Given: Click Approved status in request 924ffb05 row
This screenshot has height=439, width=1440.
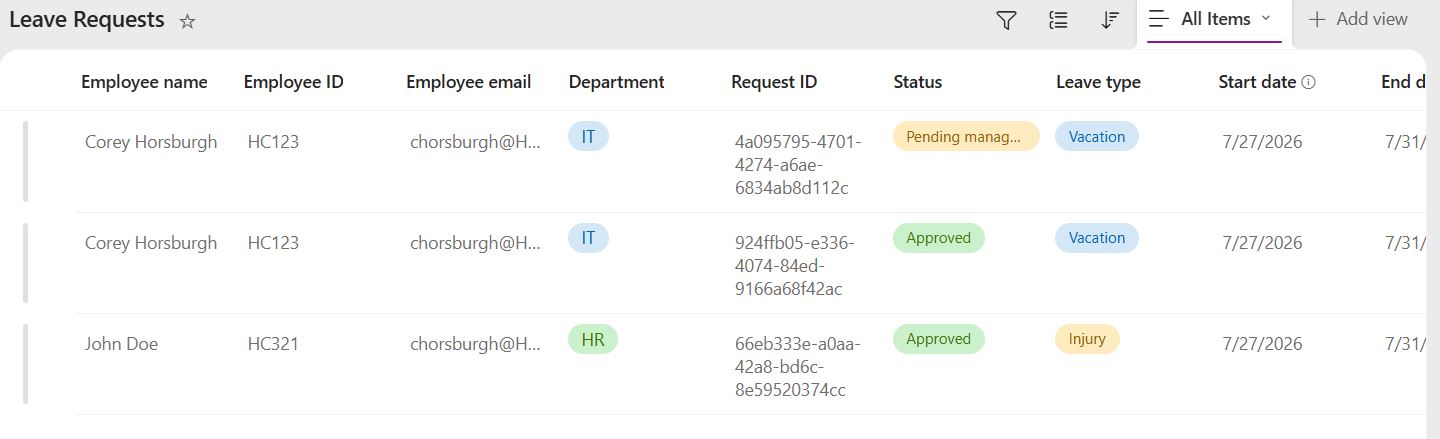Looking at the screenshot, I should 938,238.
